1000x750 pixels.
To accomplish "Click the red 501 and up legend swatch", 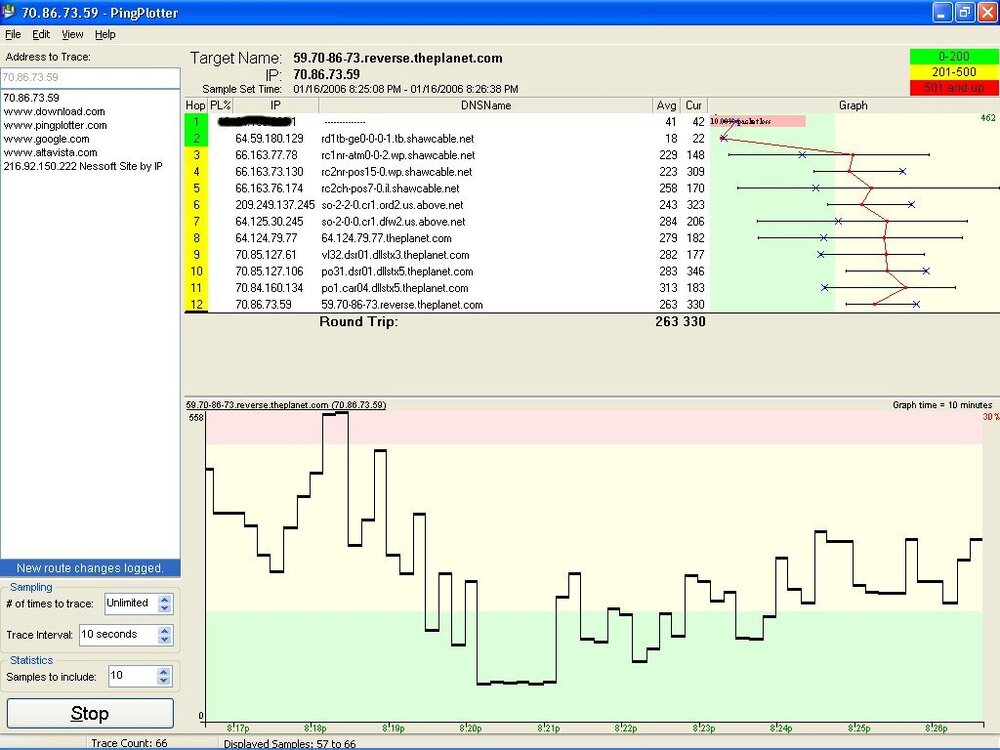I will pyautogui.click(x=953, y=88).
